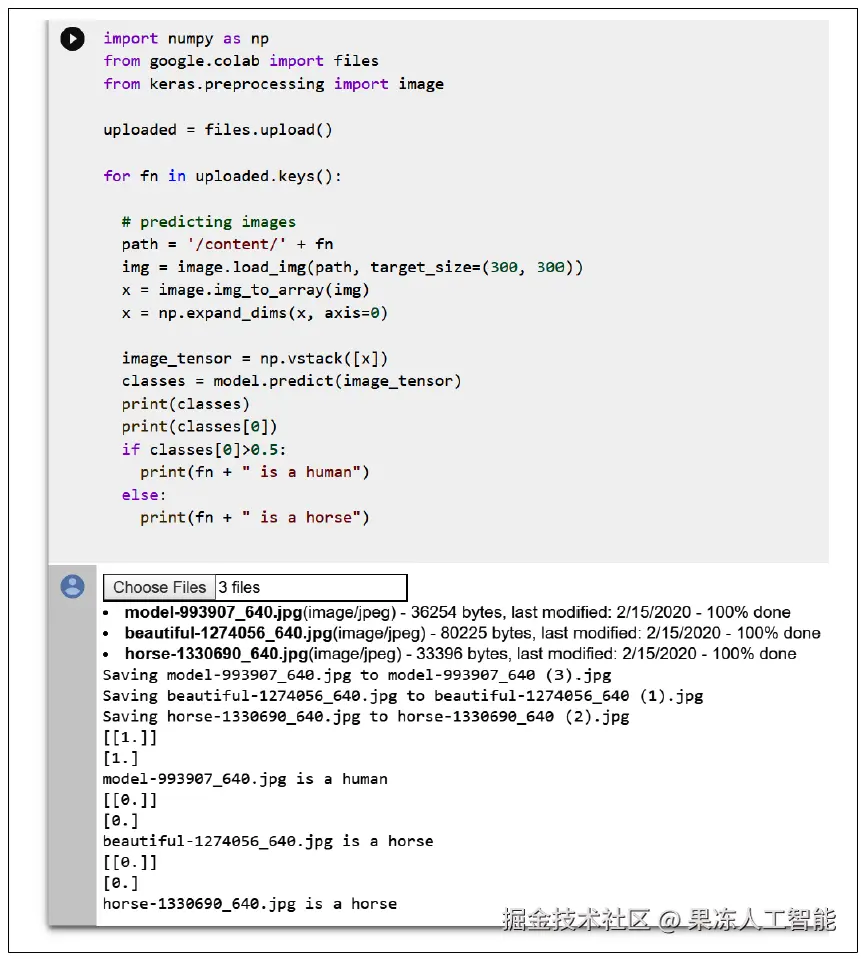This screenshot has width=862, height=959.
Task: Run the code cell with the play button
Action: (72, 39)
